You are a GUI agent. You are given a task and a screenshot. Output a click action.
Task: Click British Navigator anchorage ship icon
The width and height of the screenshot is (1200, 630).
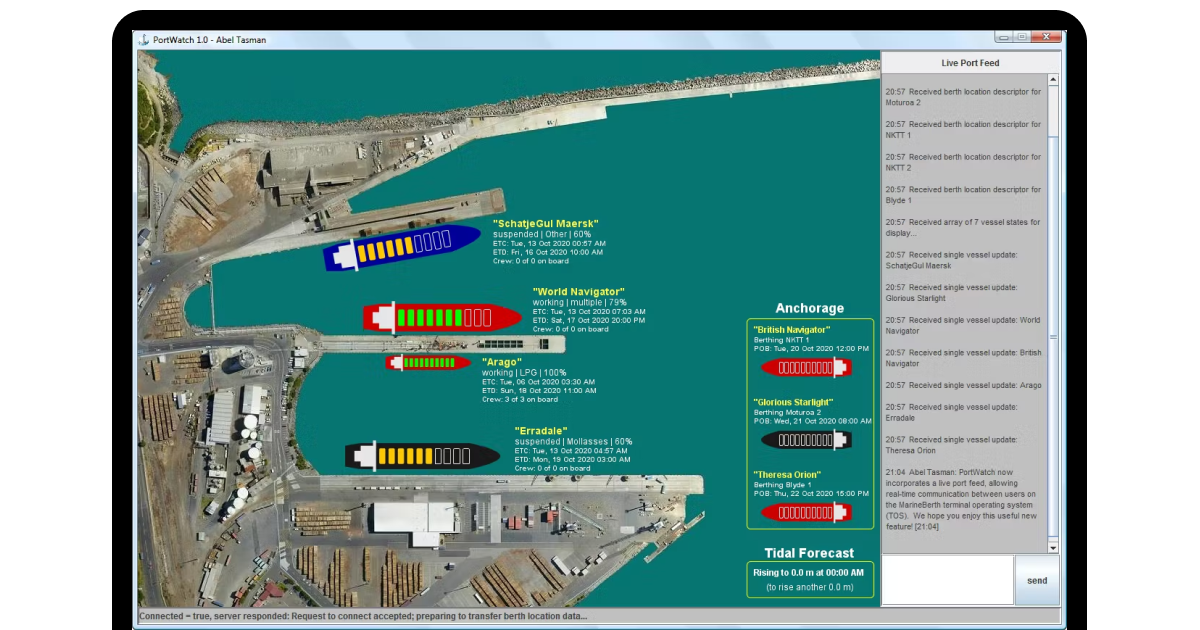(807, 367)
